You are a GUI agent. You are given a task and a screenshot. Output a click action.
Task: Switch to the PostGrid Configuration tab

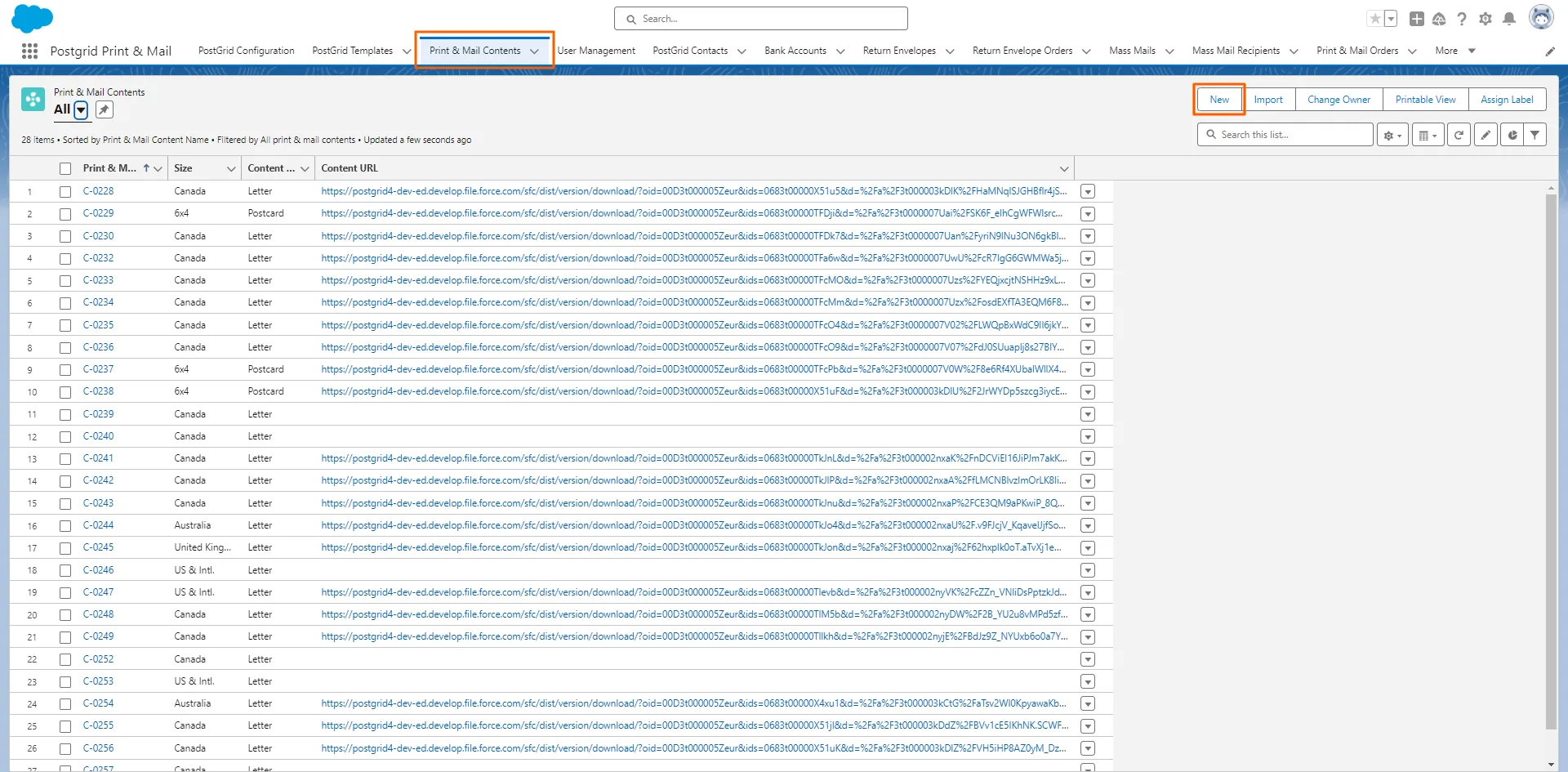tap(246, 51)
